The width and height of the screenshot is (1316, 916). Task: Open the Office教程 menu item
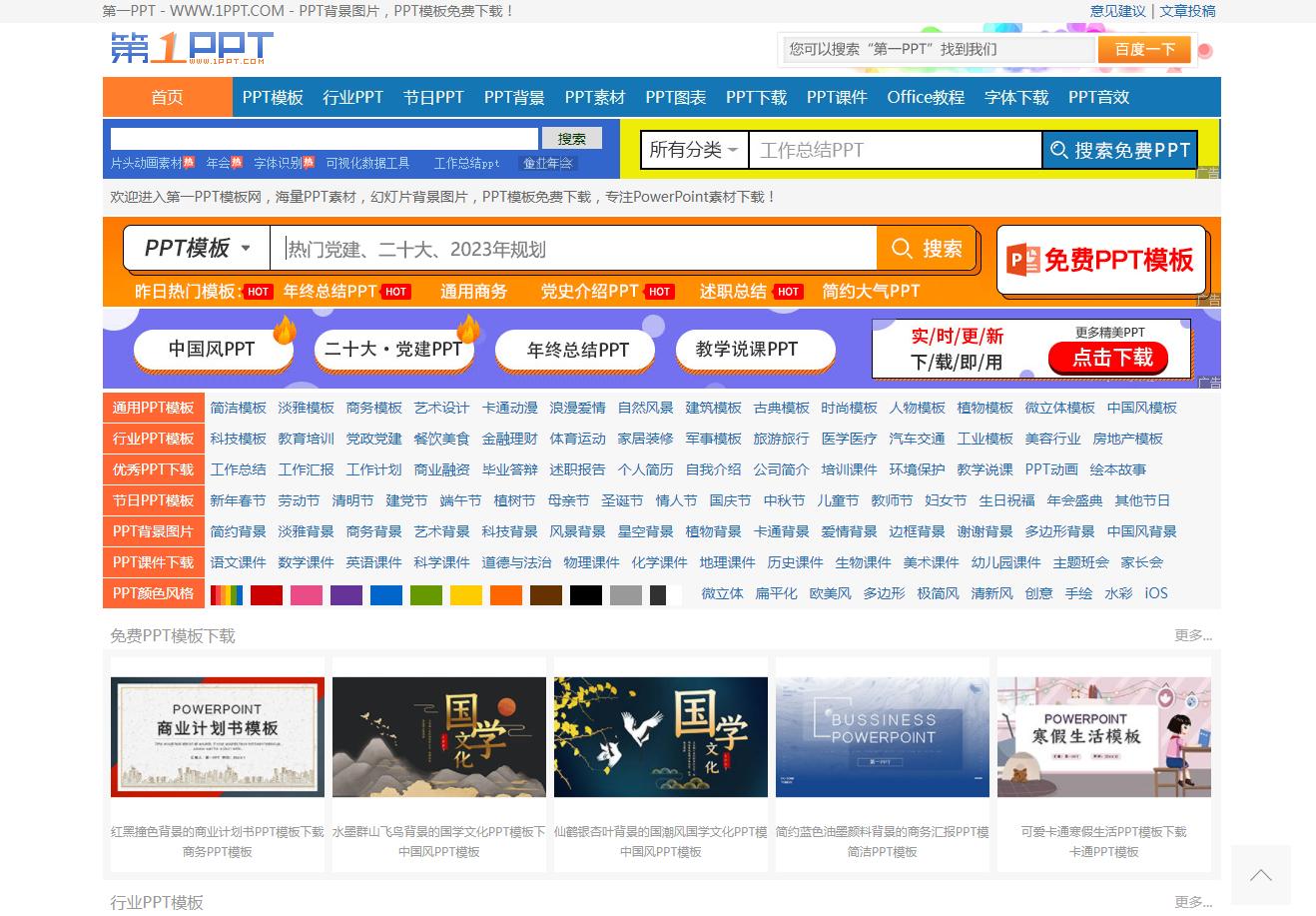coord(926,97)
